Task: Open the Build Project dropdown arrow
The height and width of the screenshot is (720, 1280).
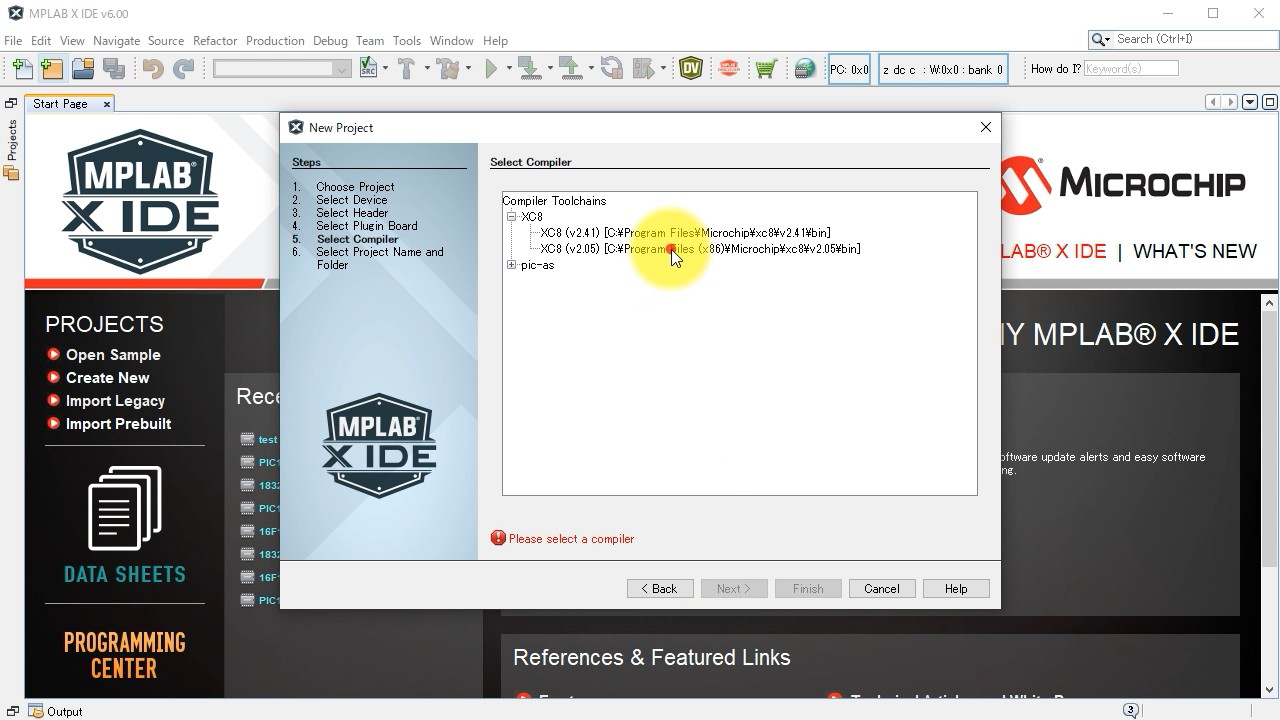Action: tap(426, 69)
